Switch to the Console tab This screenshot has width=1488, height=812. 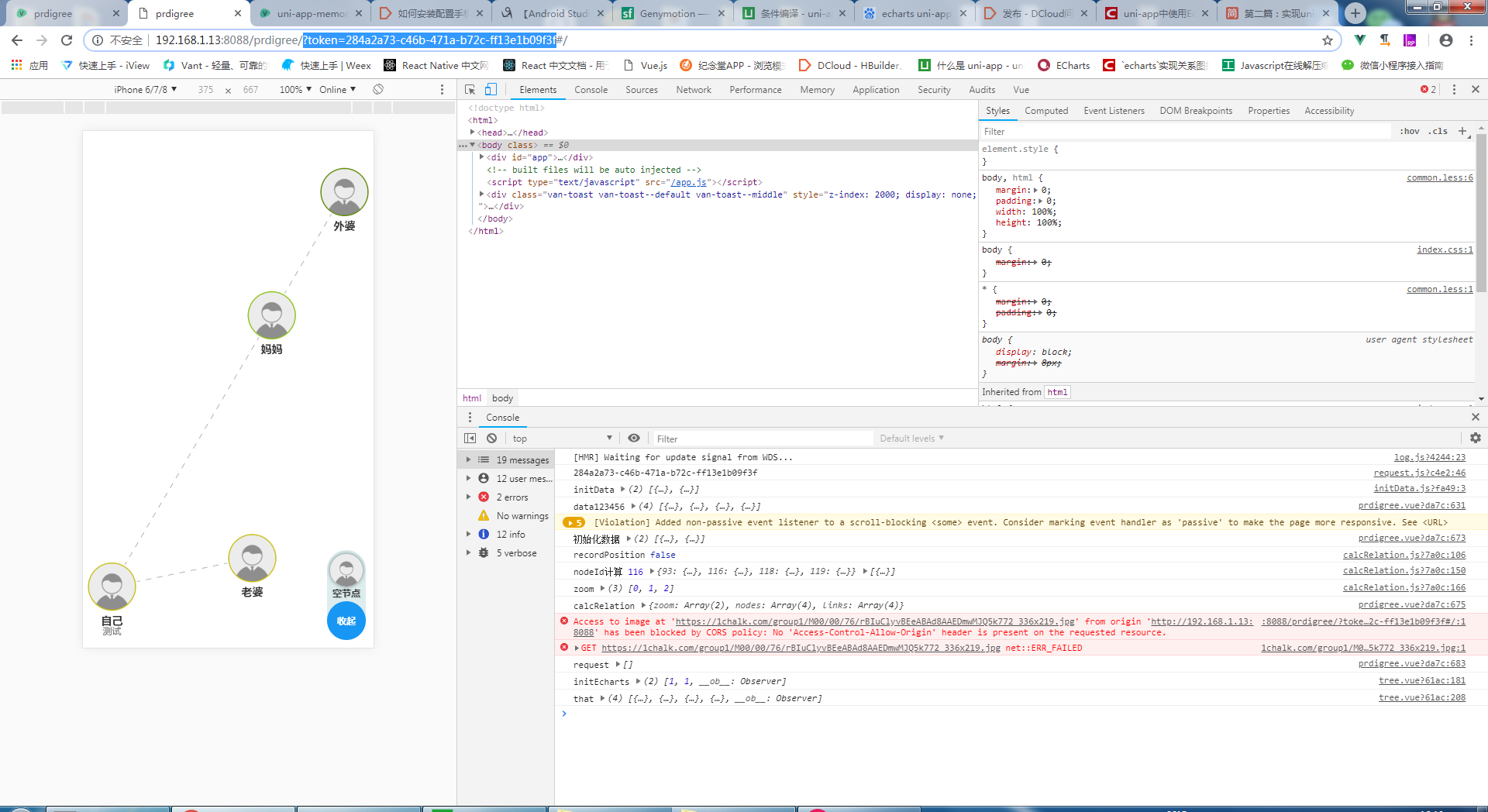pos(591,90)
